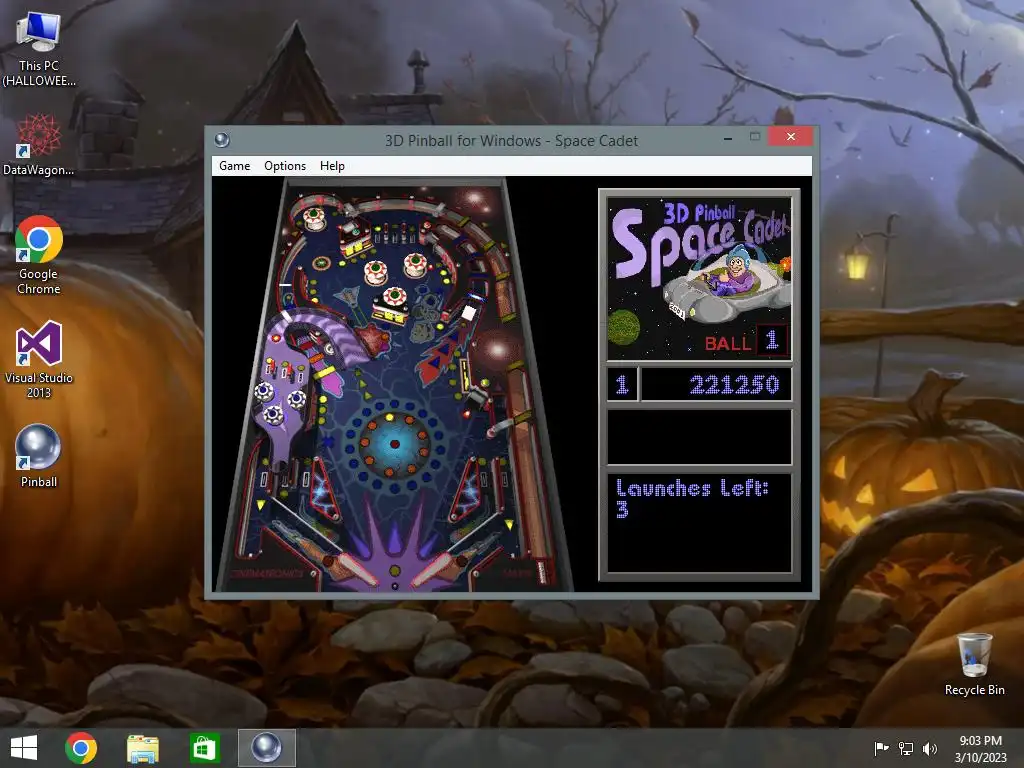Viewport: 1024px width, 768px height.
Task: Click the score value 221250
Action: click(734, 385)
